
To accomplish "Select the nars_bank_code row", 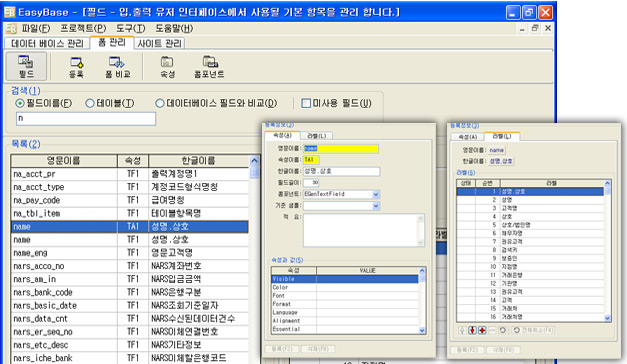I will point(130,292).
